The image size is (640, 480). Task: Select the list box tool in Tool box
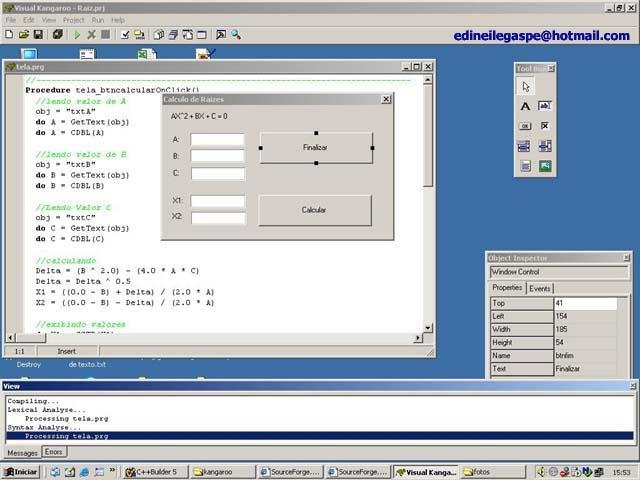click(524, 146)
